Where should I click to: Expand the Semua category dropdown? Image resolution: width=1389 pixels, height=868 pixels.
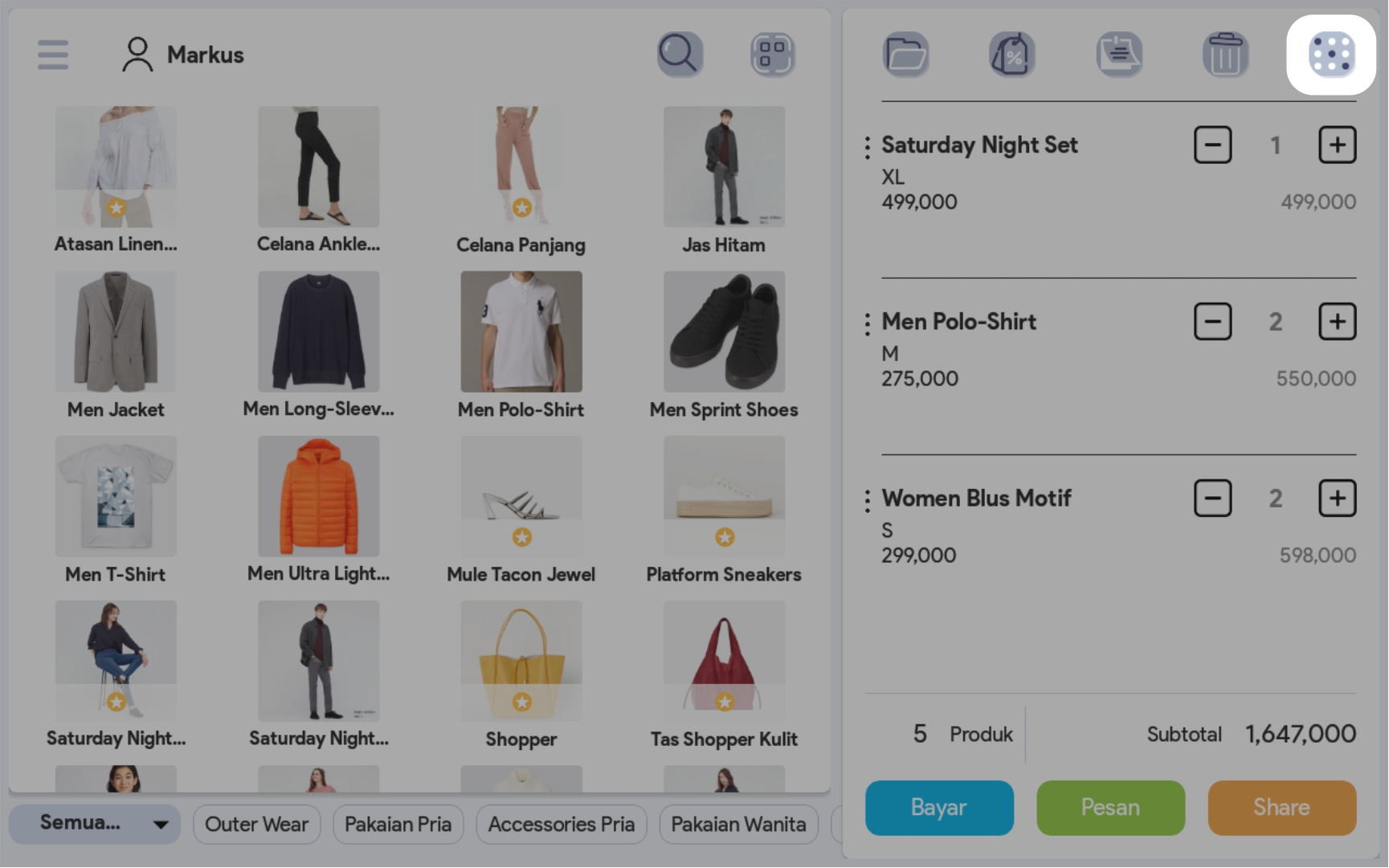tap(95, 824)
